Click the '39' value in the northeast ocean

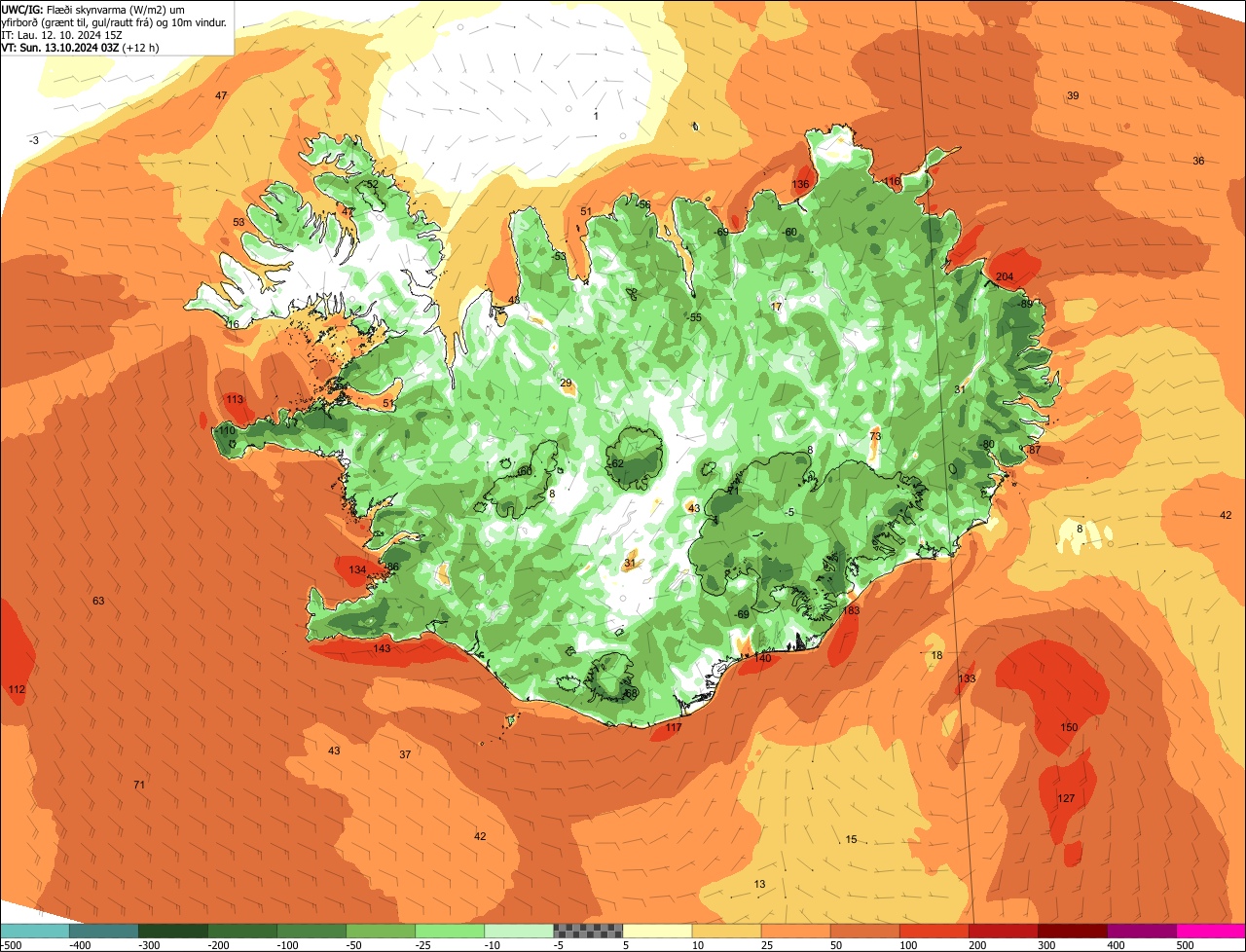pos(1073,95)
